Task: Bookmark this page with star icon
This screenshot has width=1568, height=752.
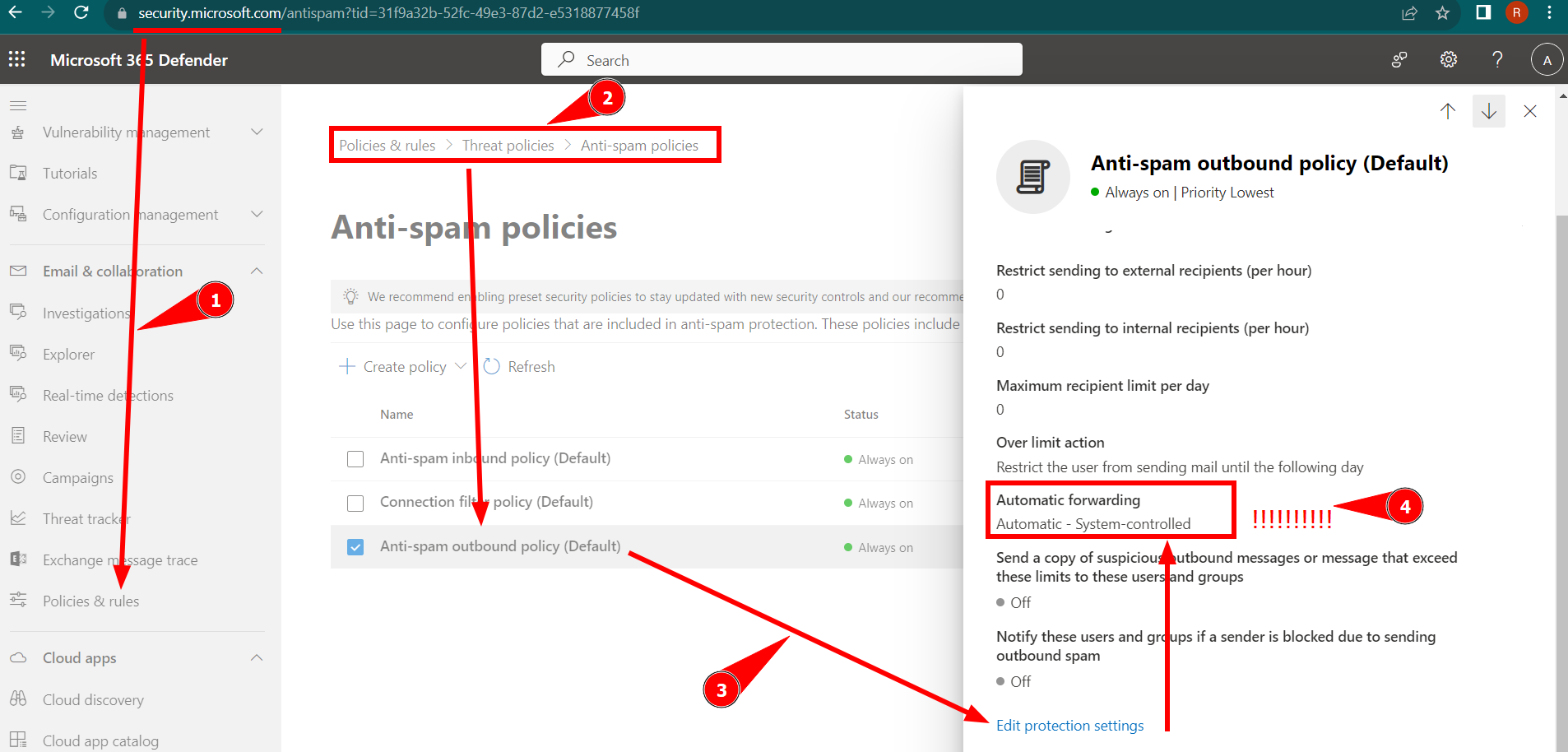Action: click(x=1442, y=12)
